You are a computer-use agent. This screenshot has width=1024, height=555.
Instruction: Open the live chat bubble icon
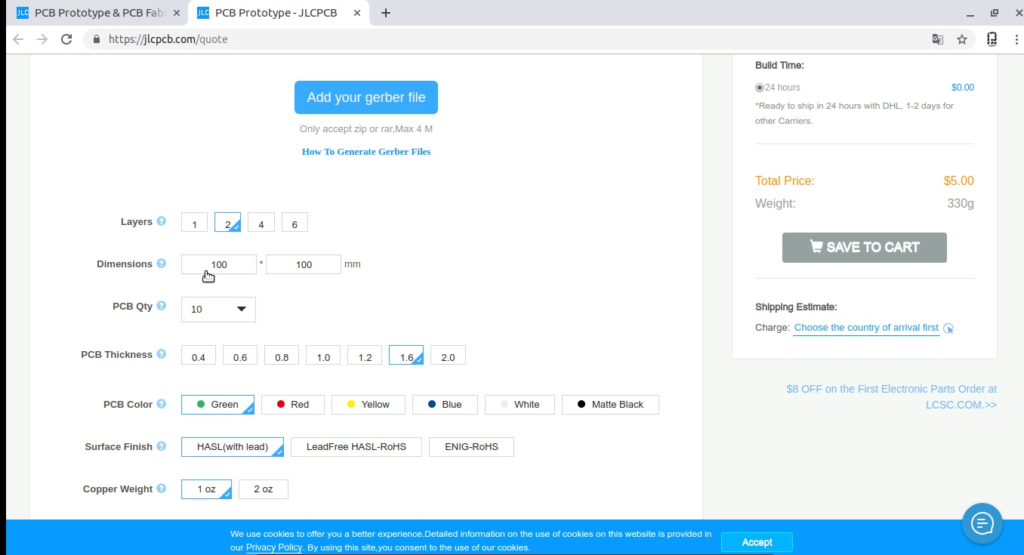pyautogui.click(x=982, y=523)
